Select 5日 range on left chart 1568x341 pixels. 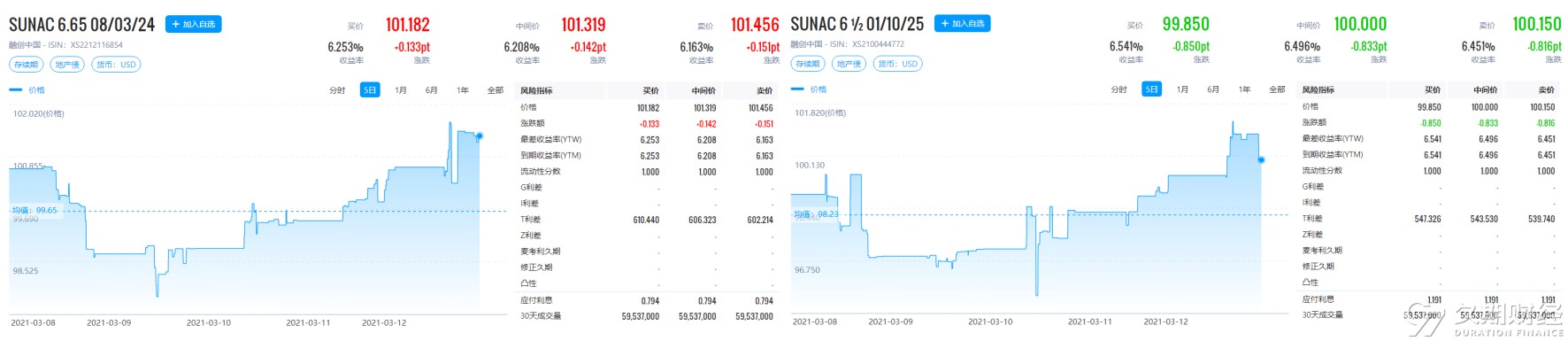(370, 90)
